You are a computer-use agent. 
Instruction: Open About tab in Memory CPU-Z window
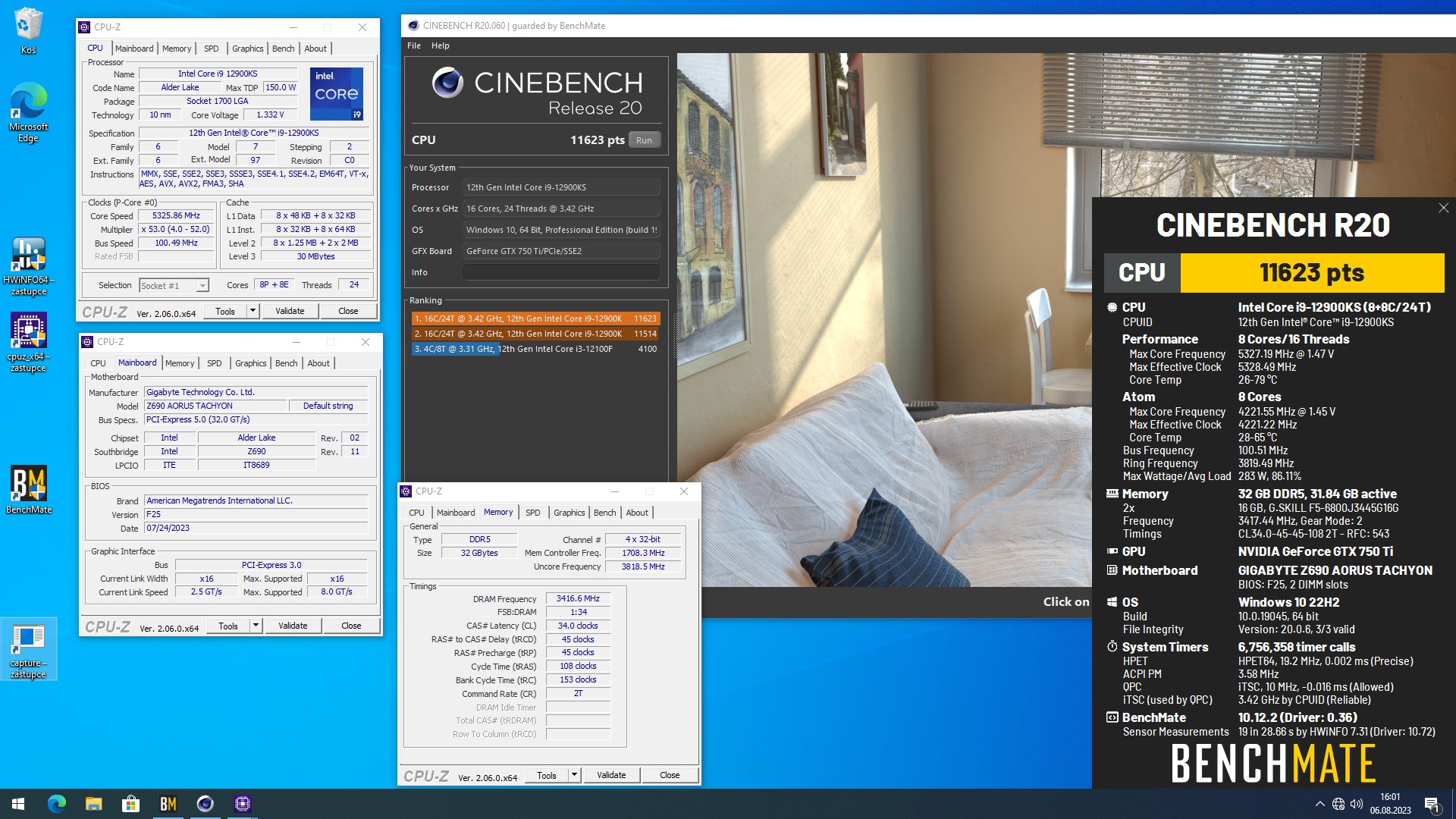point(637,513)
